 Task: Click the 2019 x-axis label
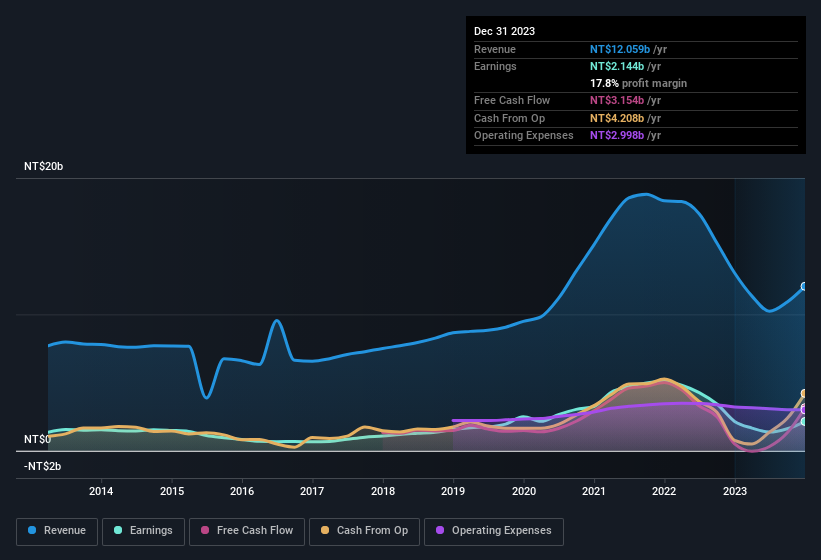[453, 491]
